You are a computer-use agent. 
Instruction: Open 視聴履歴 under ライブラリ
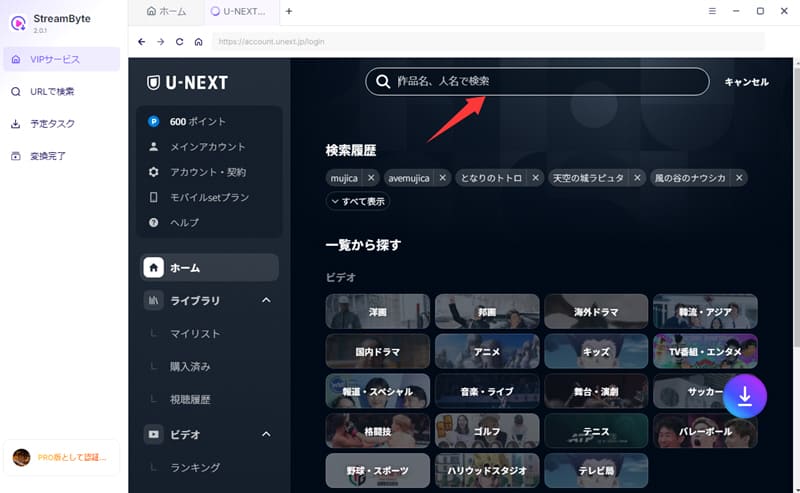coord(190,400)
